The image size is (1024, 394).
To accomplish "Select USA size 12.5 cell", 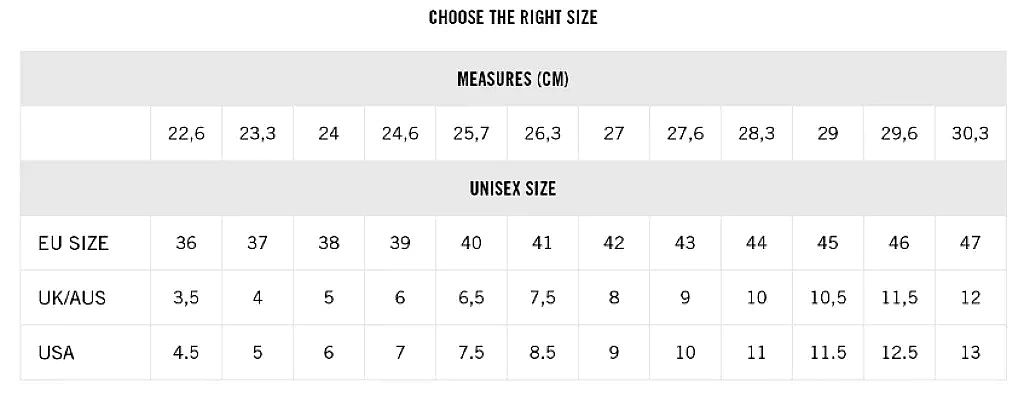I will (x=899, y=353).
